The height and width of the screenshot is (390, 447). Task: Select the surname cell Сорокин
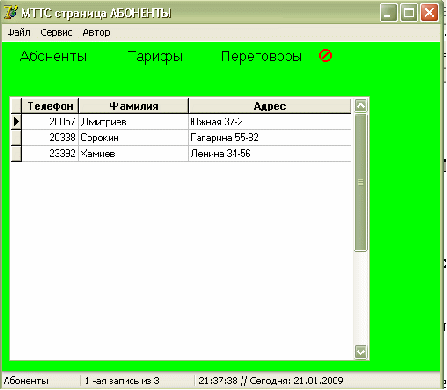134,138
